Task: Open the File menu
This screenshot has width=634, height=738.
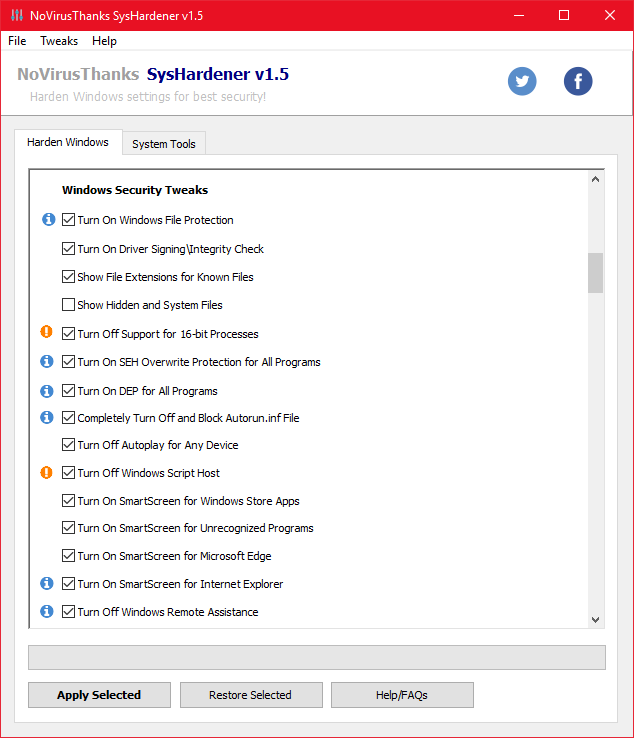Action: 17,41
